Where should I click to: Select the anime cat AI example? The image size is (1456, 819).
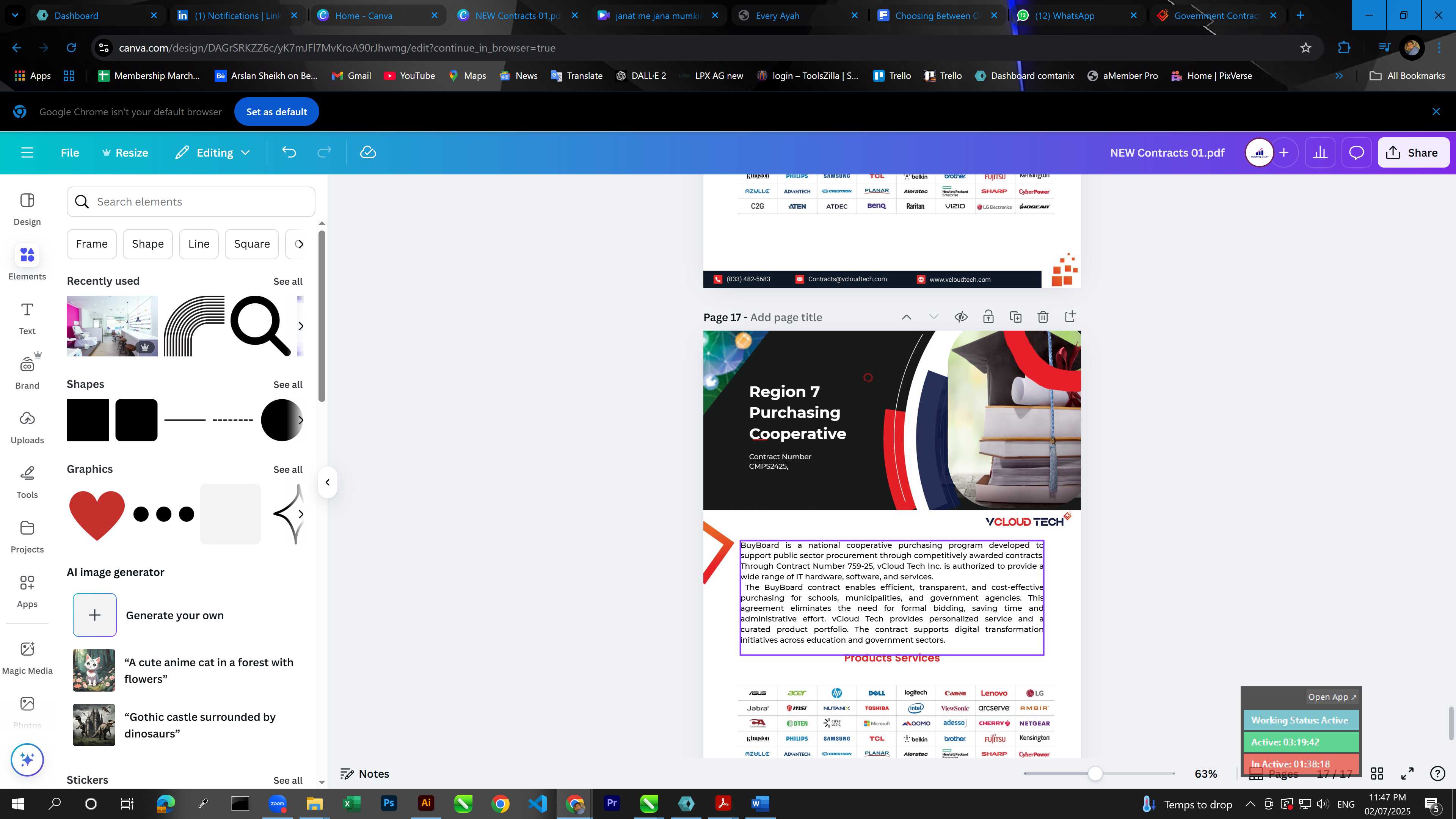tap(94, 670)
